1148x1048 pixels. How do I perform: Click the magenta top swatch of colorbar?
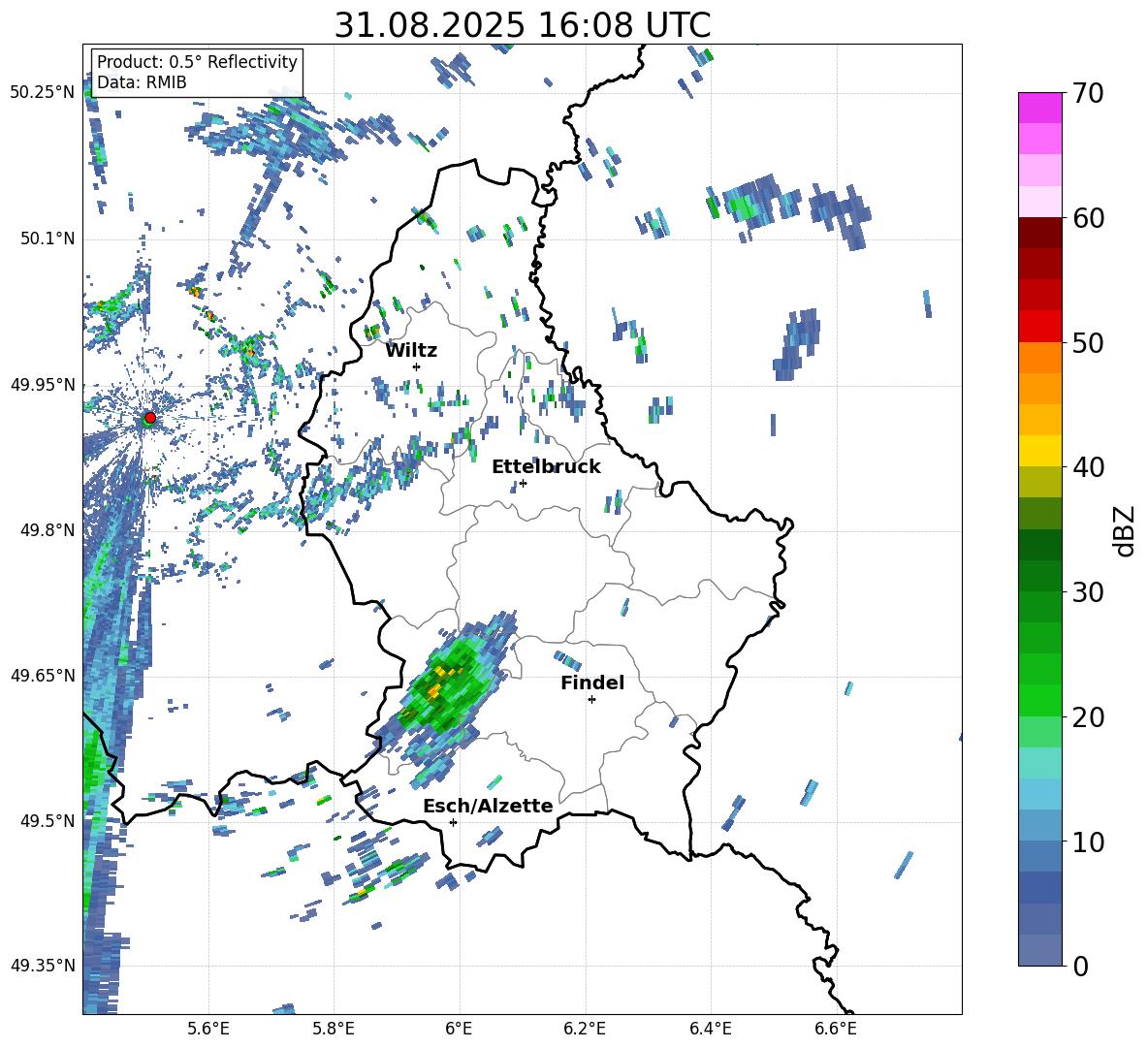tap(1039, 108)
